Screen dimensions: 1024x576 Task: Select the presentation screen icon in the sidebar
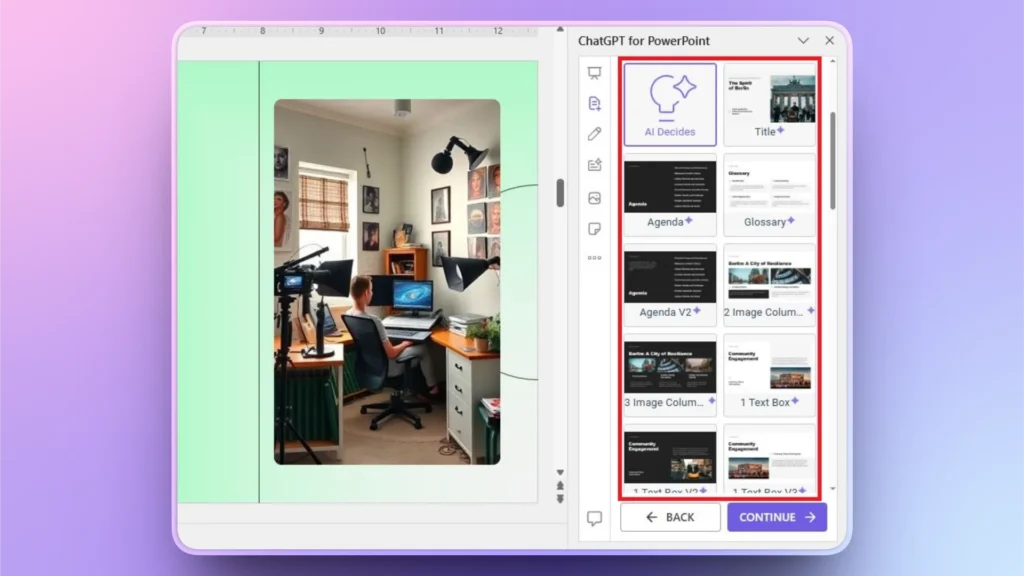point(595,72)
